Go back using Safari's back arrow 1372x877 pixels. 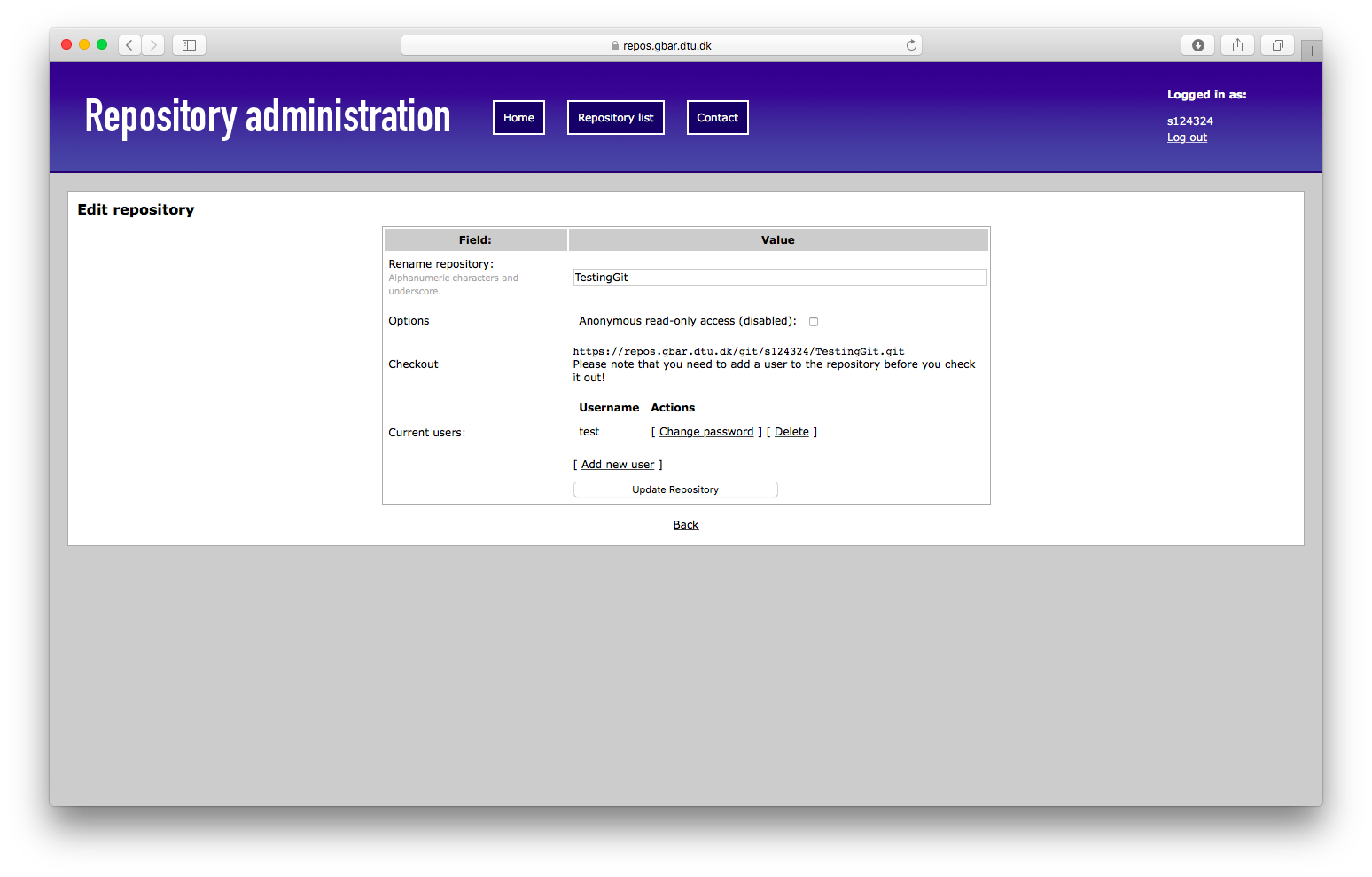click(129, 45)
